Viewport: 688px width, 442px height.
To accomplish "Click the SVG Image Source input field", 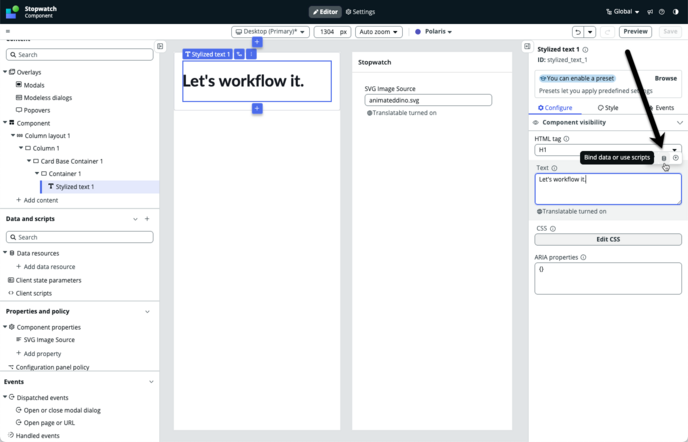I will pos(428,100).
